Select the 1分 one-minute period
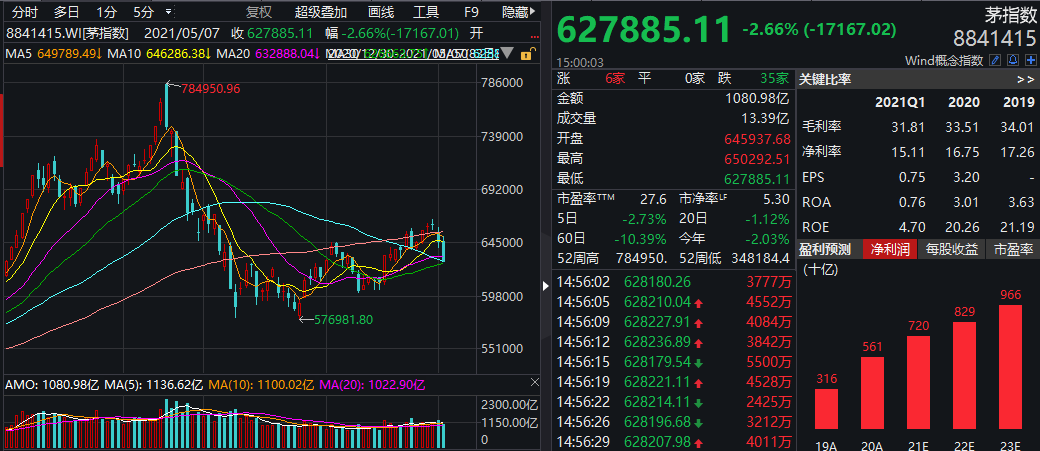Screen dimensions: 1040x451 click(x=106, y=12)
